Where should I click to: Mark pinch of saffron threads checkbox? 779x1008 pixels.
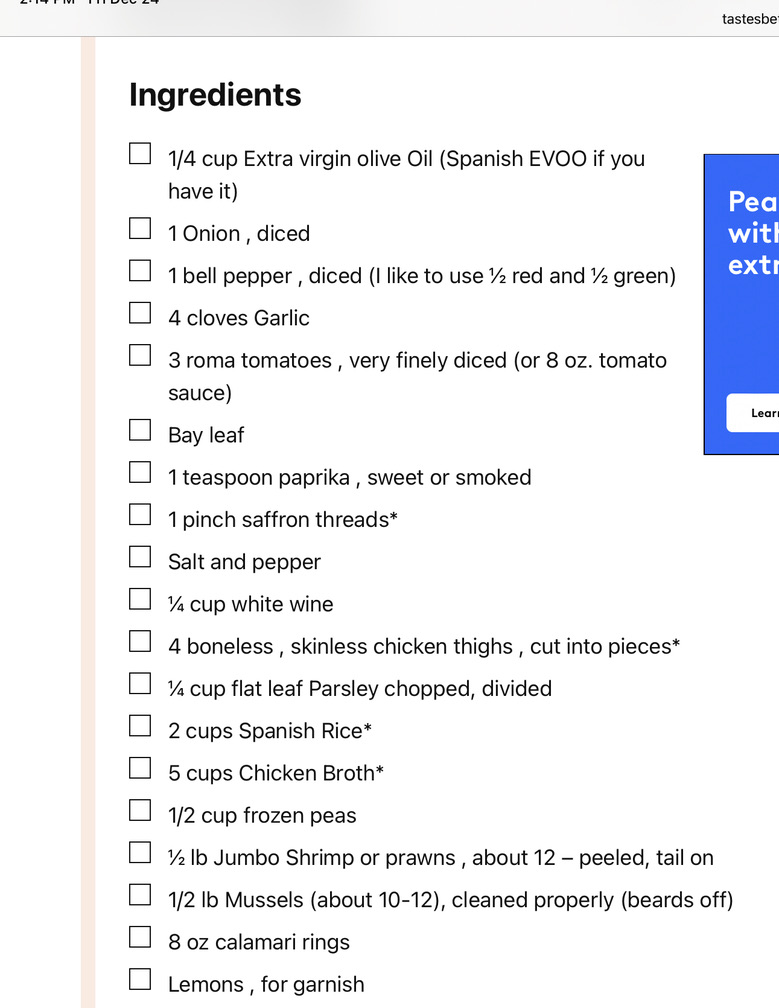point(140,515)
